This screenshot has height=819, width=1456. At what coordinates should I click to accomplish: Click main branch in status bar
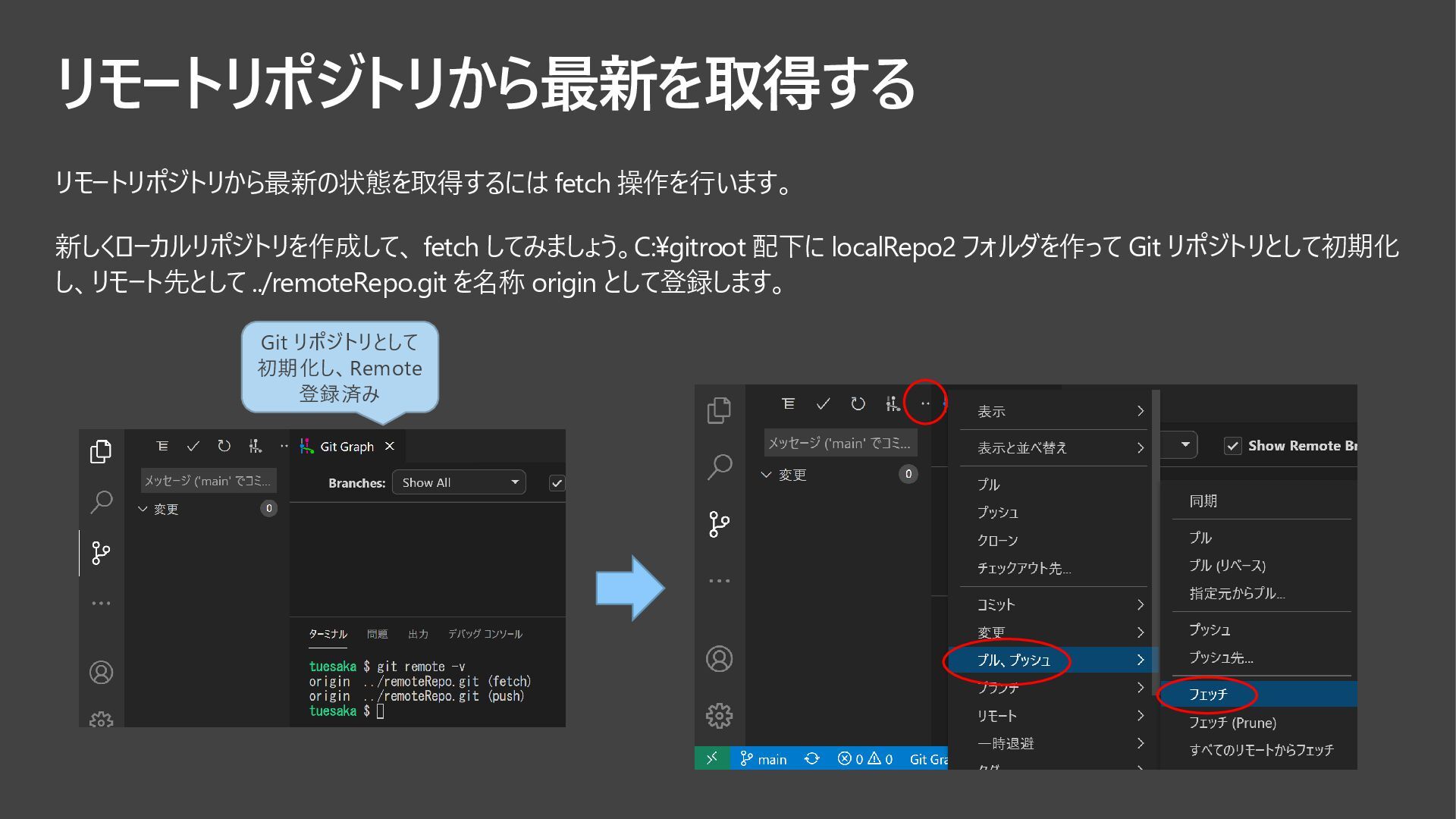(x=764, y=758)
